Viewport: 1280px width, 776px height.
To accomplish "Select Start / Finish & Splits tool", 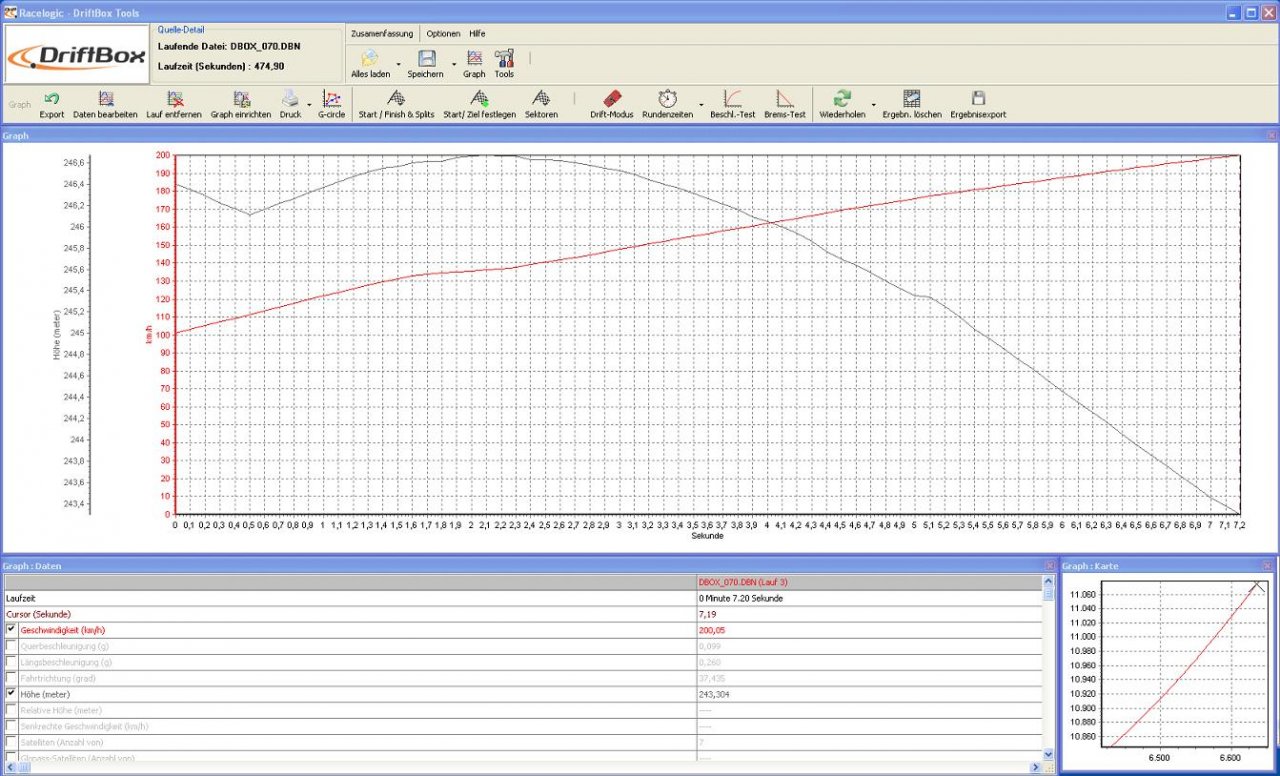I will point(396,99).
